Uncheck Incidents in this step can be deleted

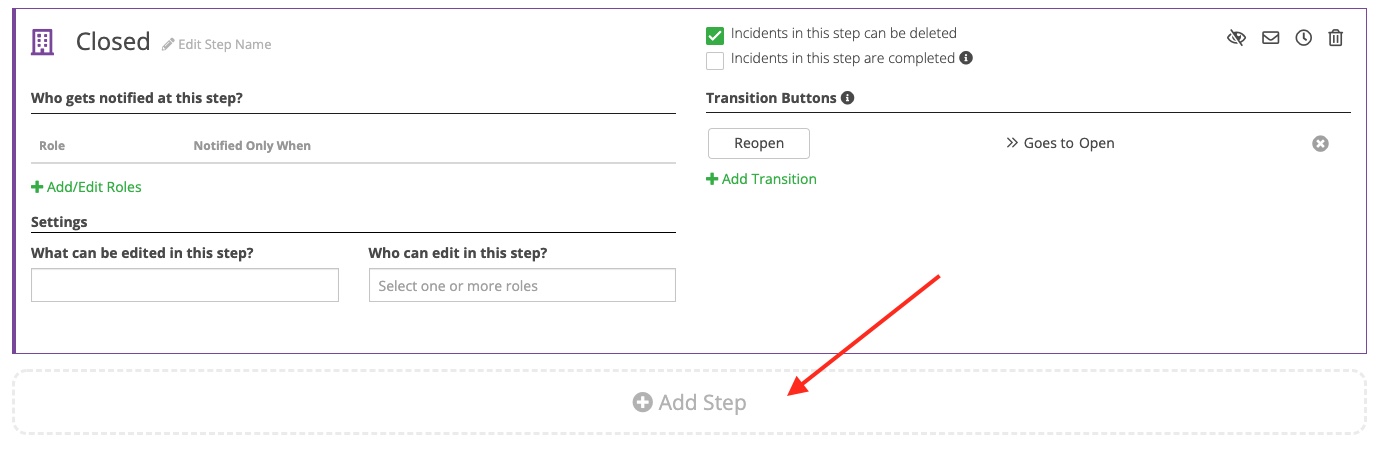(715, 35)
